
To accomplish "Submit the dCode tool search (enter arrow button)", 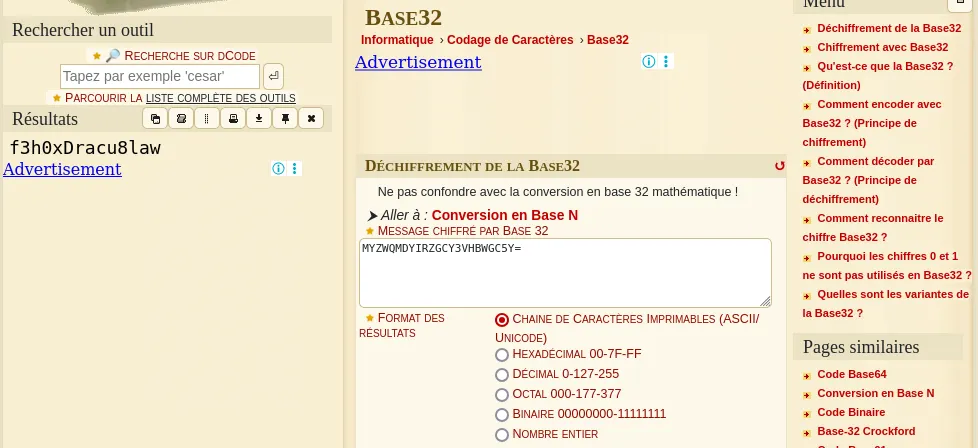I will (273, 77).
